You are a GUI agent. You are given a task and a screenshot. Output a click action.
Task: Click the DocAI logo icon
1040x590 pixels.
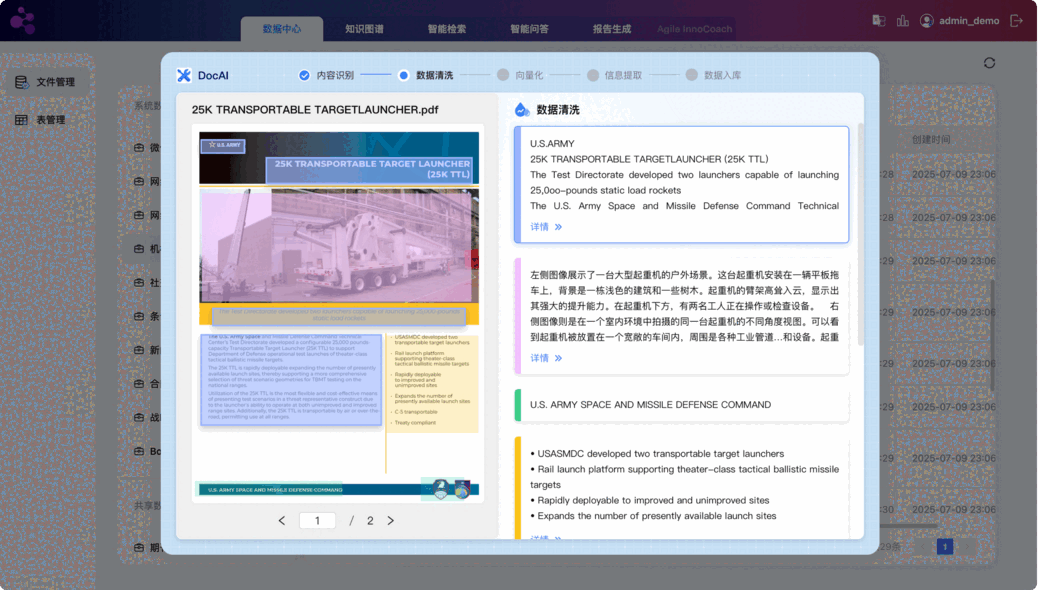184,76
